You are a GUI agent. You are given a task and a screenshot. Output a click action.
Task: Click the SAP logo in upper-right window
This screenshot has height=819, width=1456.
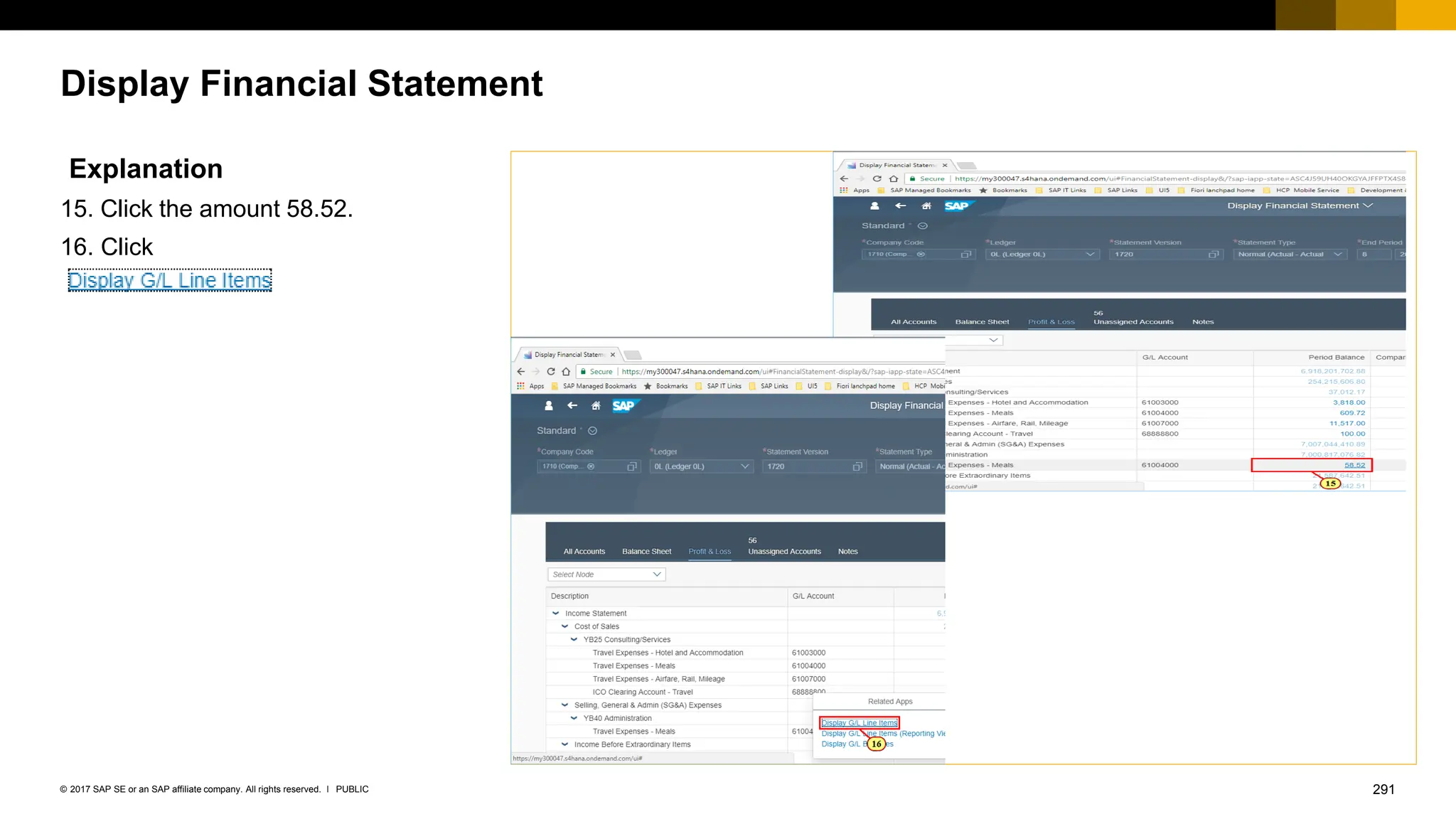pos(958,205)
